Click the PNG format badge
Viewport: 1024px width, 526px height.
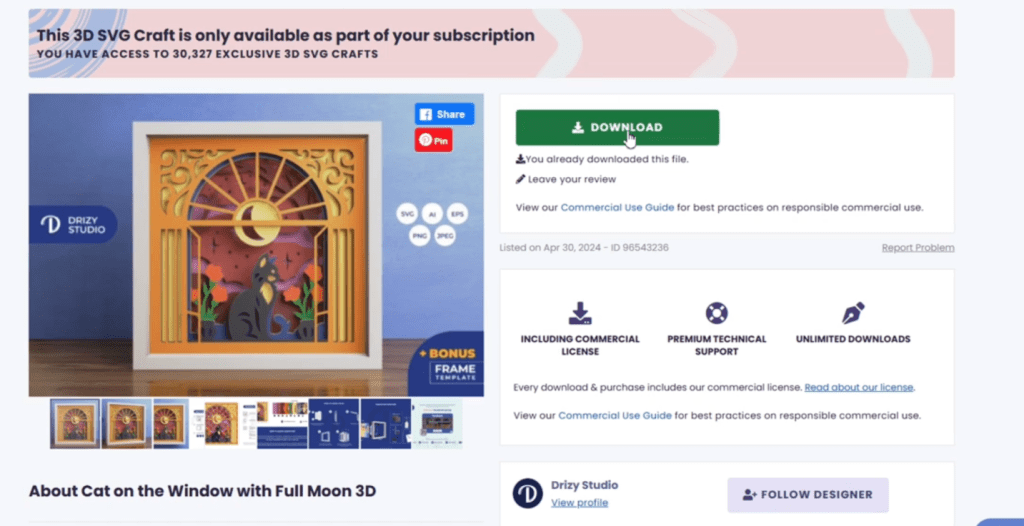pos(420,236)
